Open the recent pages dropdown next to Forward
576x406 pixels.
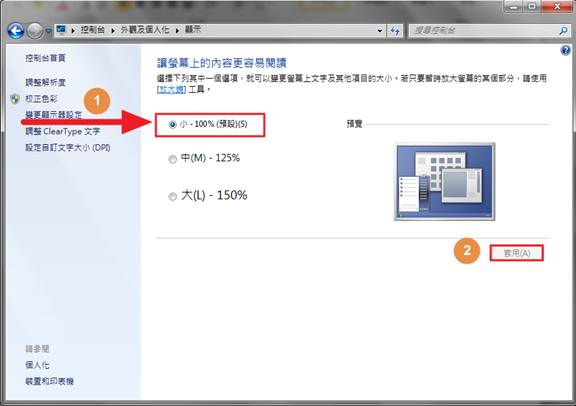48,31
